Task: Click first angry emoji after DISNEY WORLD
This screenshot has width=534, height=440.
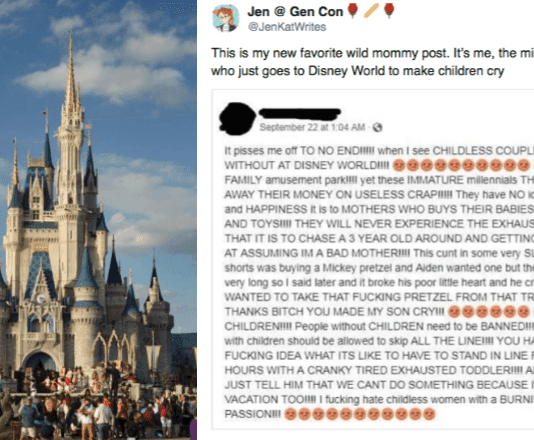Action: [x=399, y=166]
